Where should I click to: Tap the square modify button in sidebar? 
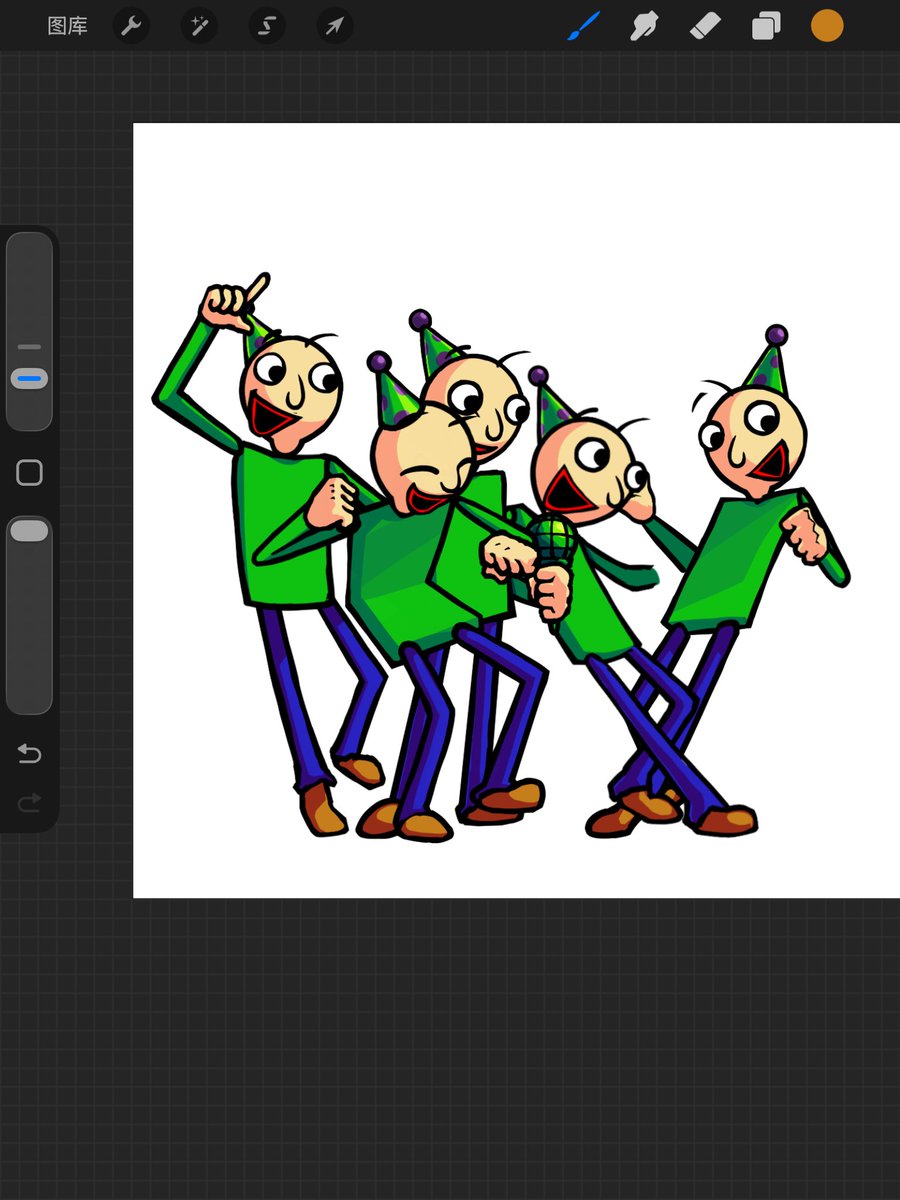tap(29, 473)
